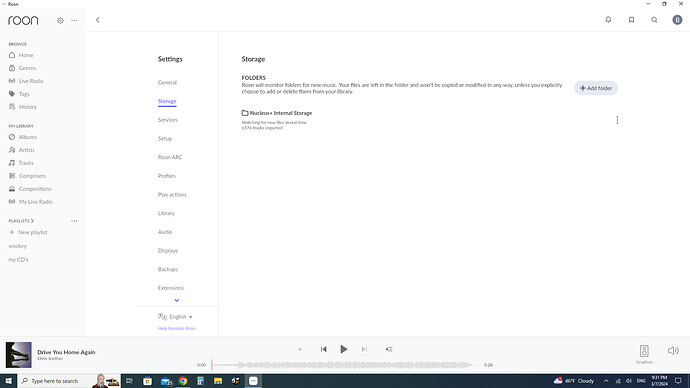Click the Add folder button
The height and width of the screenshot is (388, 690).
click(596, 88)
